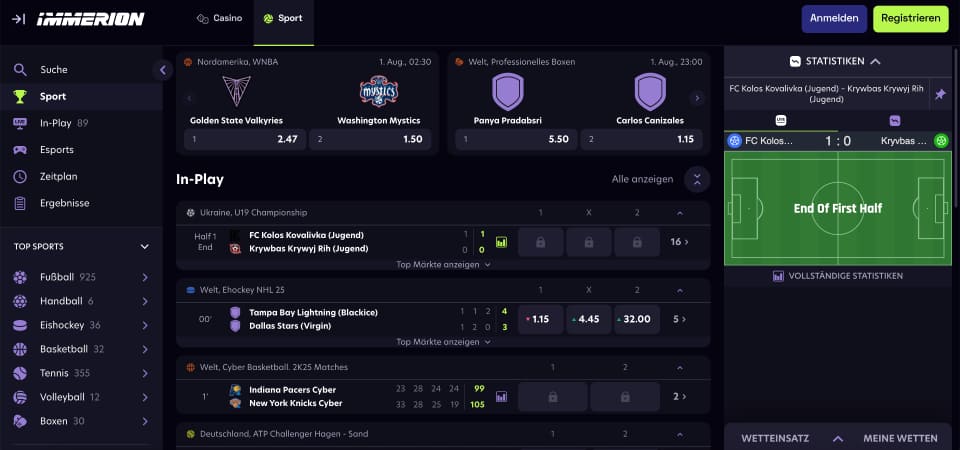This screenshot has height=450, width=960.
Task: Expand Fußball 925 chevron
Action: (145, 277)
